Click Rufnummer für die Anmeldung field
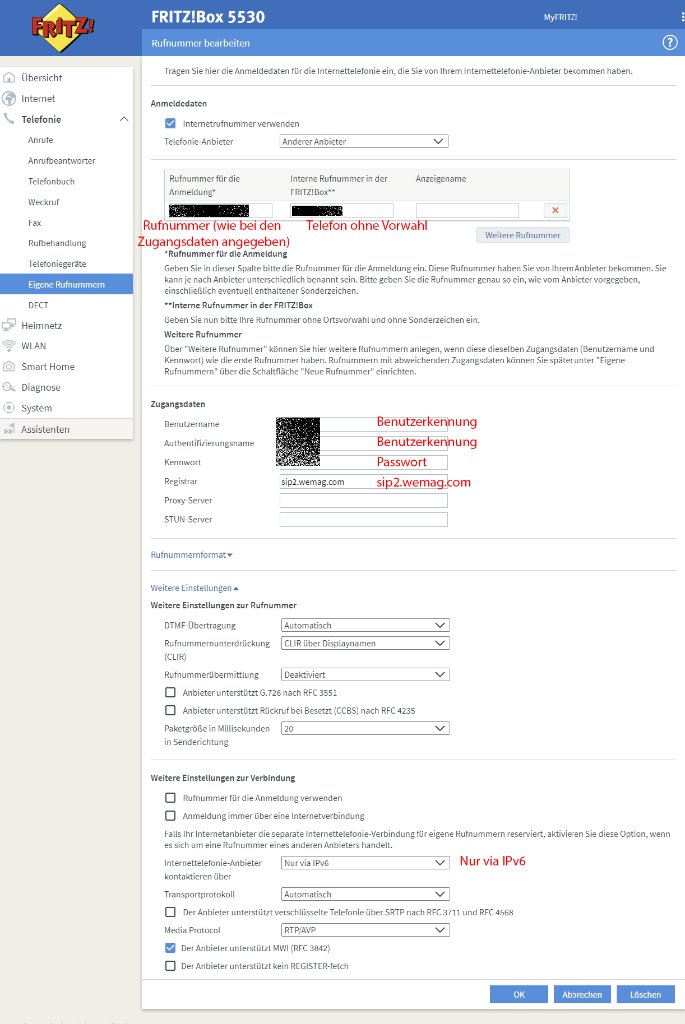Screen dimensions: 685x1024 click(x=220, y=210)
